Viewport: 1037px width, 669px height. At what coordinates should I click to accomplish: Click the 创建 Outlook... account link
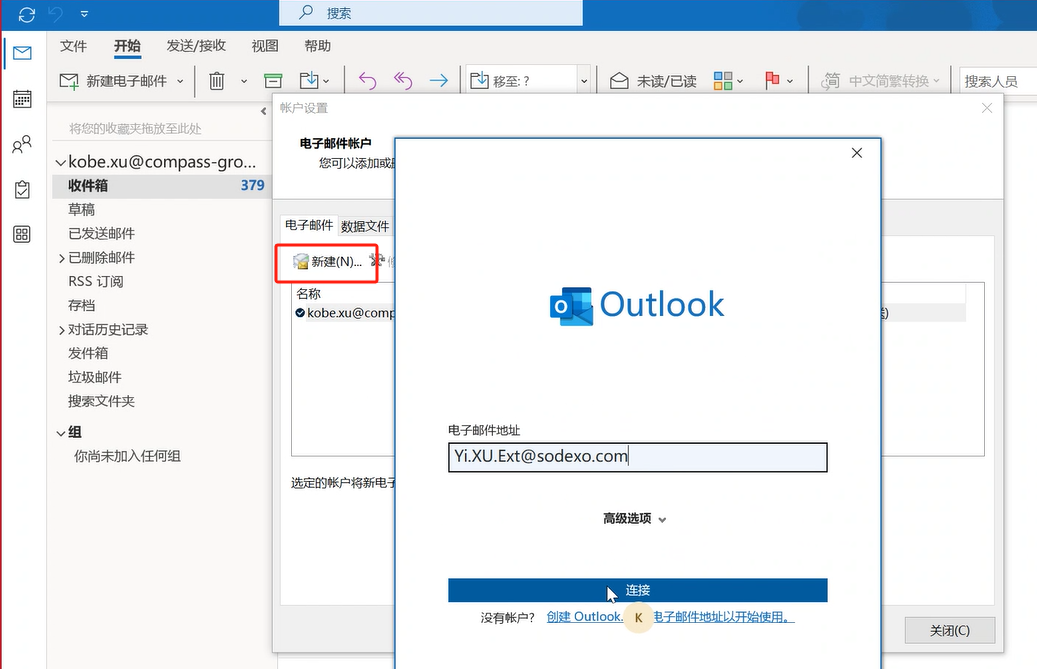671,617
